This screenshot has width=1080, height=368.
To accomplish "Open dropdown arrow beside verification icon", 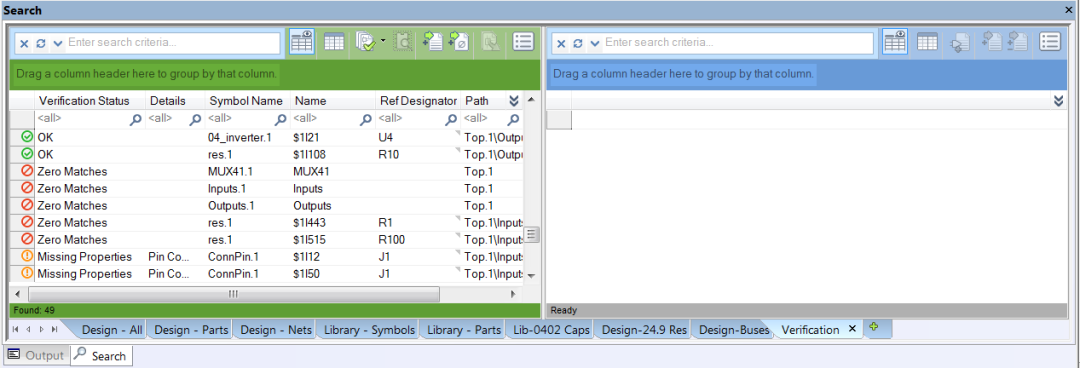I will (x=383, y=41).
